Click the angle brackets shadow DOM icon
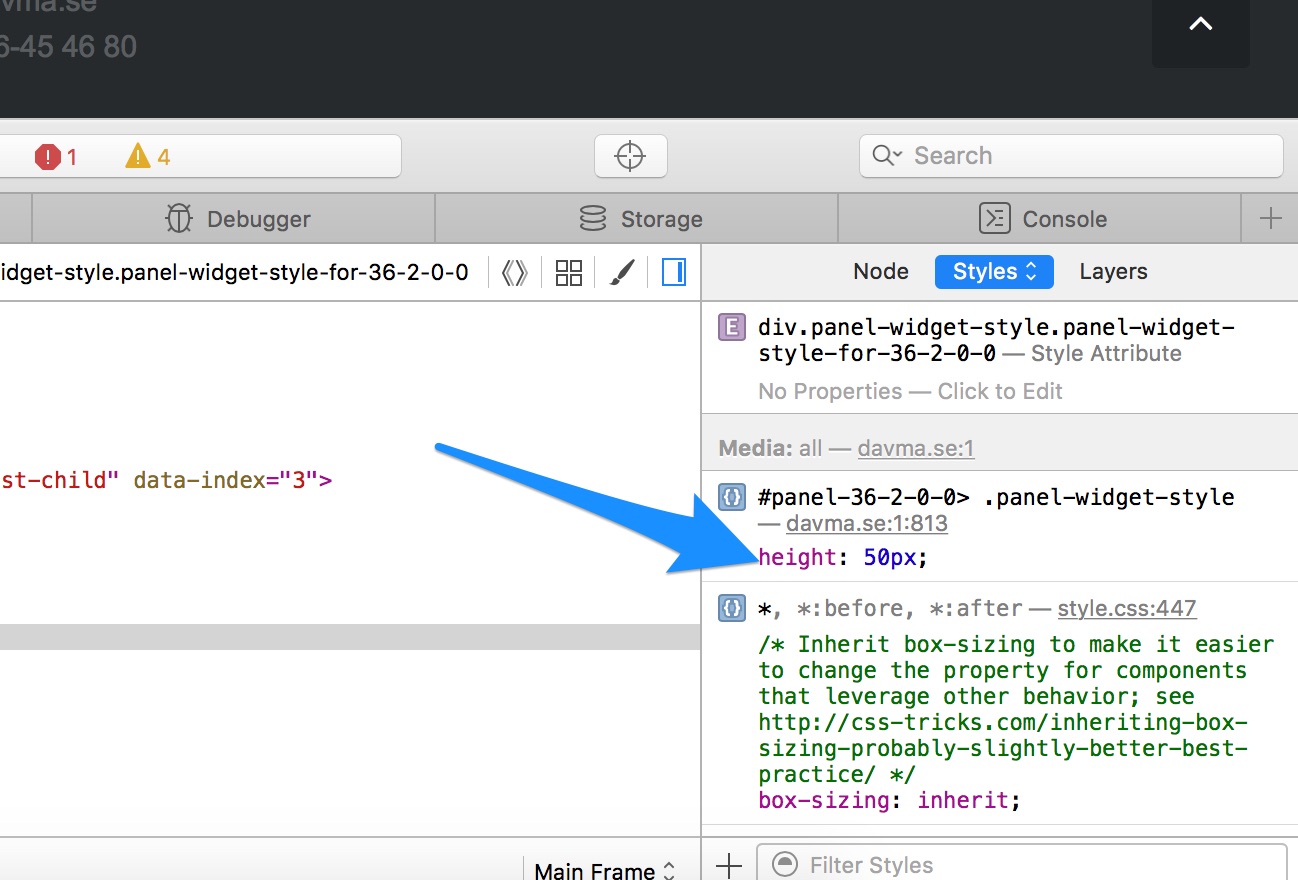Image resolution: width=1298 pixels, height=880 pixels. (514, 272)
